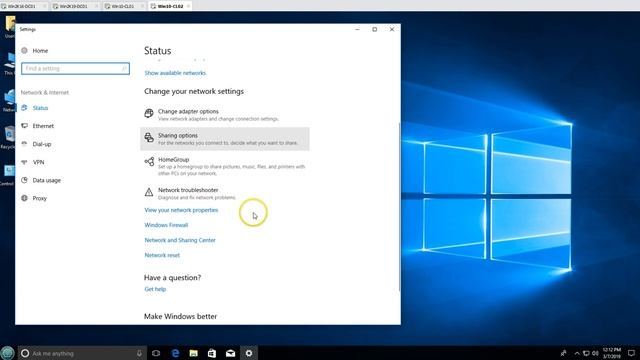
Task: Click the Network troubleshooter warning triangle icon
Action: [149, 192]
